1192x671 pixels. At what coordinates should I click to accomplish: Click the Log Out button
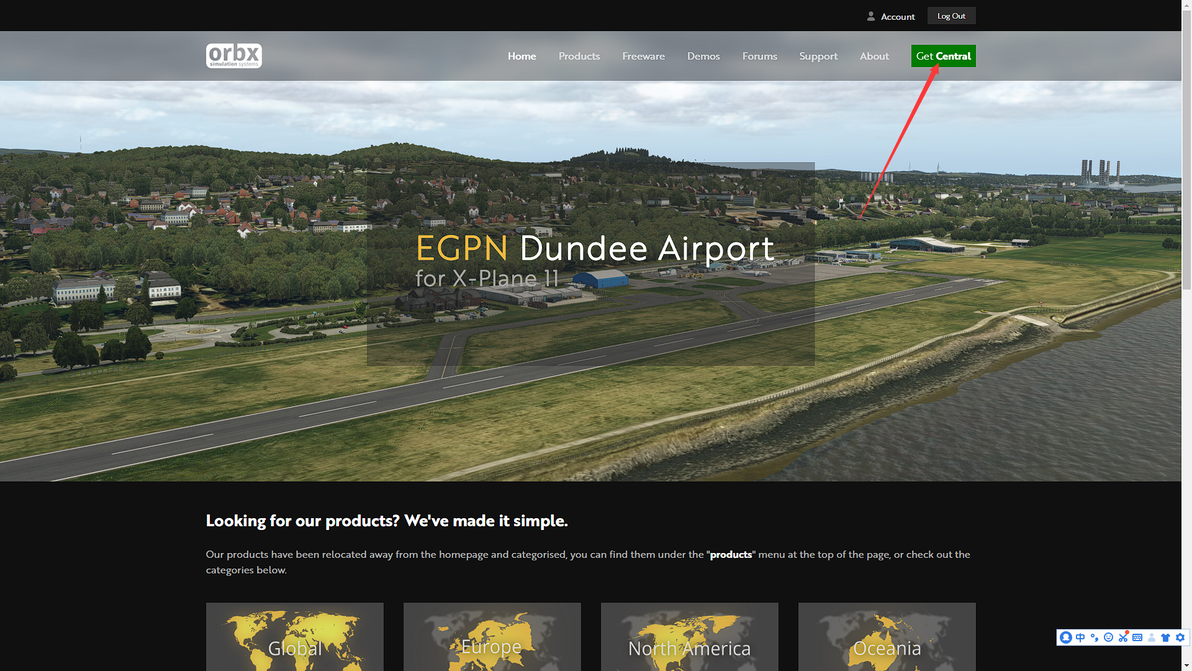point(951,16)
